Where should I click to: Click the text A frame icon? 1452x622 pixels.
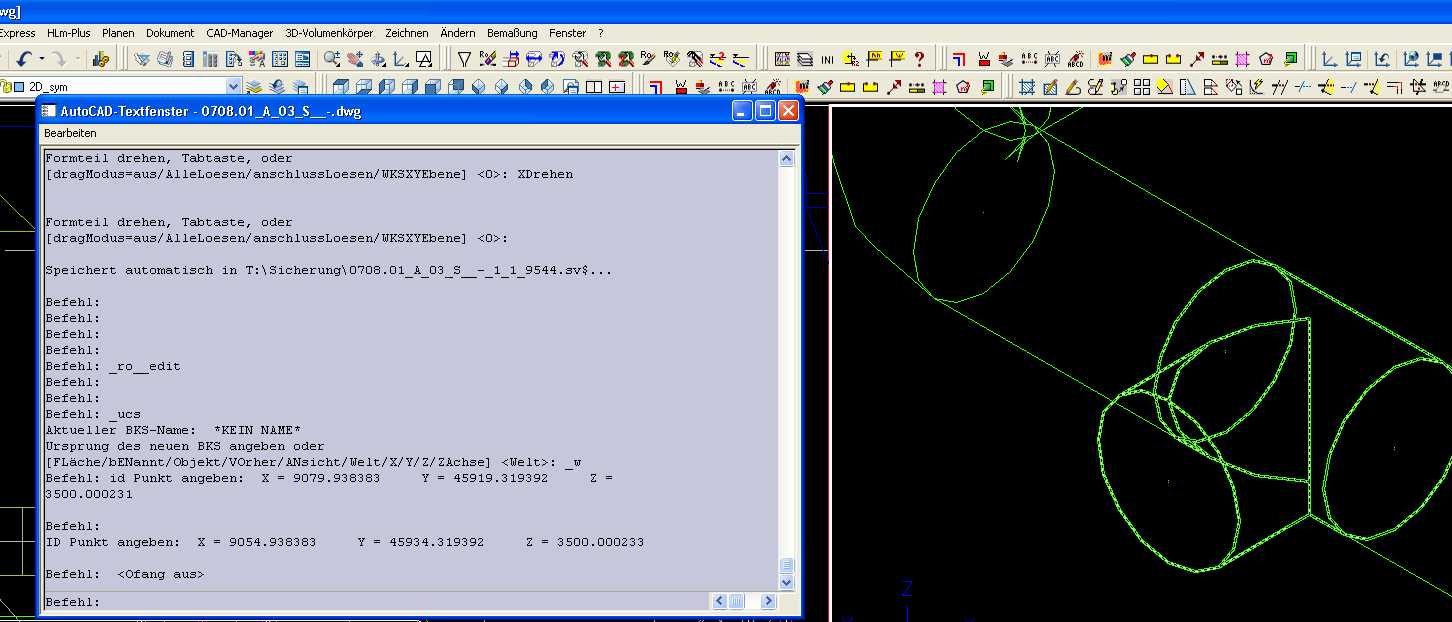tap(424, 59)
